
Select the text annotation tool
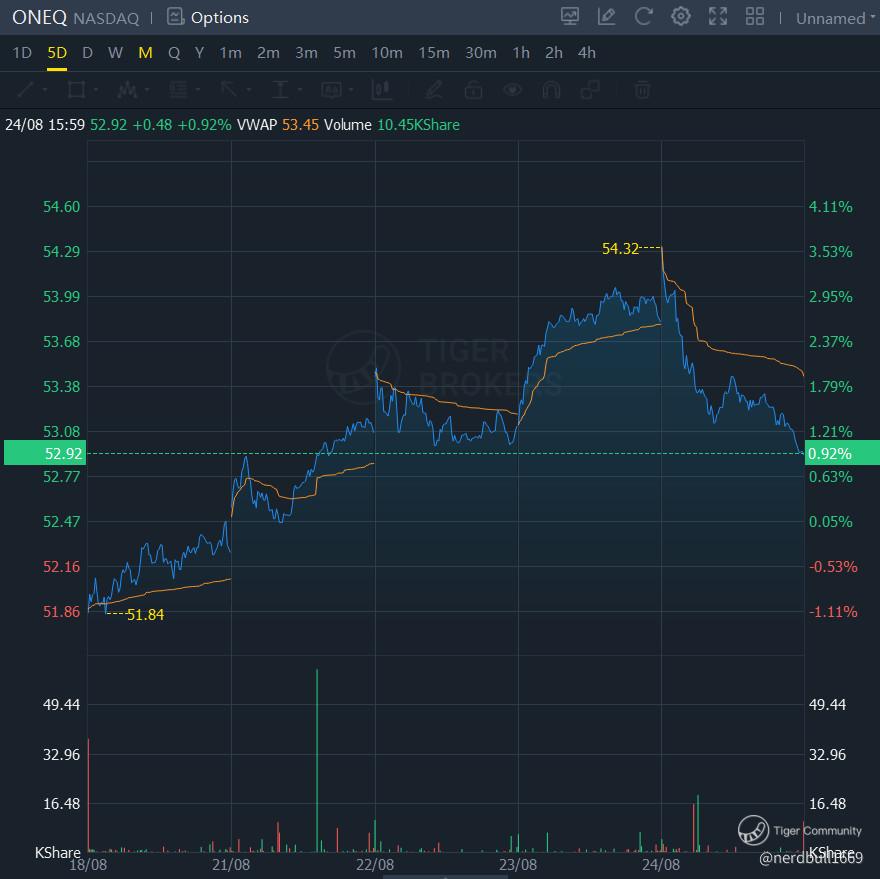pyautogui.click(x=331, y=90)
